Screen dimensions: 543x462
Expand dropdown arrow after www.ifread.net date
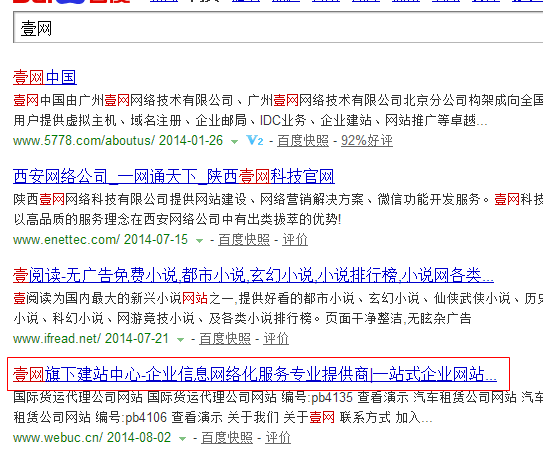(180, 340)
